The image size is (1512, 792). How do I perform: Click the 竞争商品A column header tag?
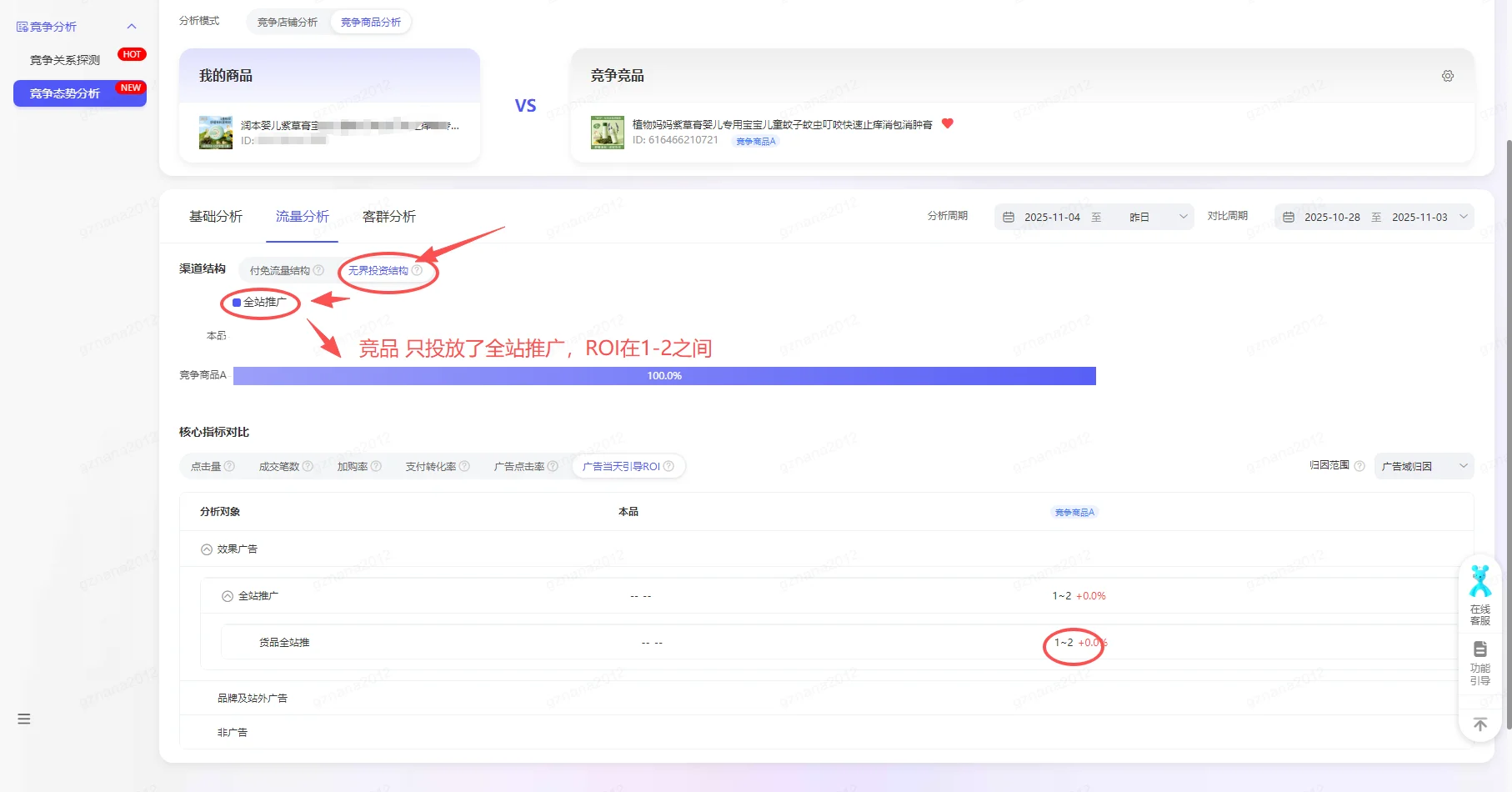click(x=1074, y=512)
